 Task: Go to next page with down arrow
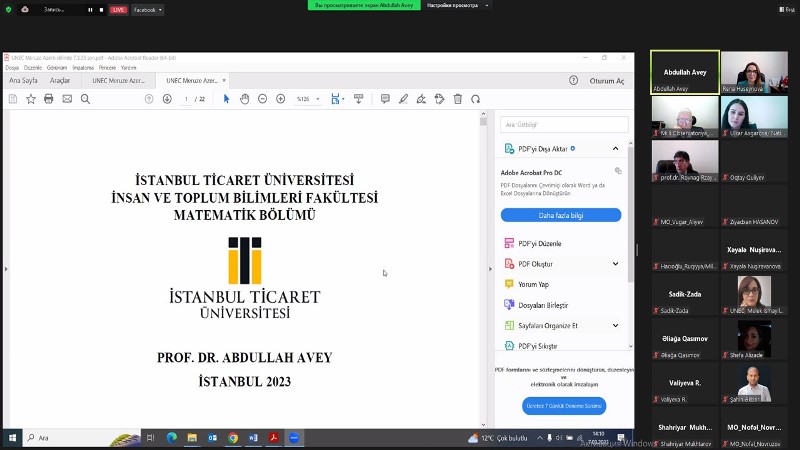(x=167, y=99)
